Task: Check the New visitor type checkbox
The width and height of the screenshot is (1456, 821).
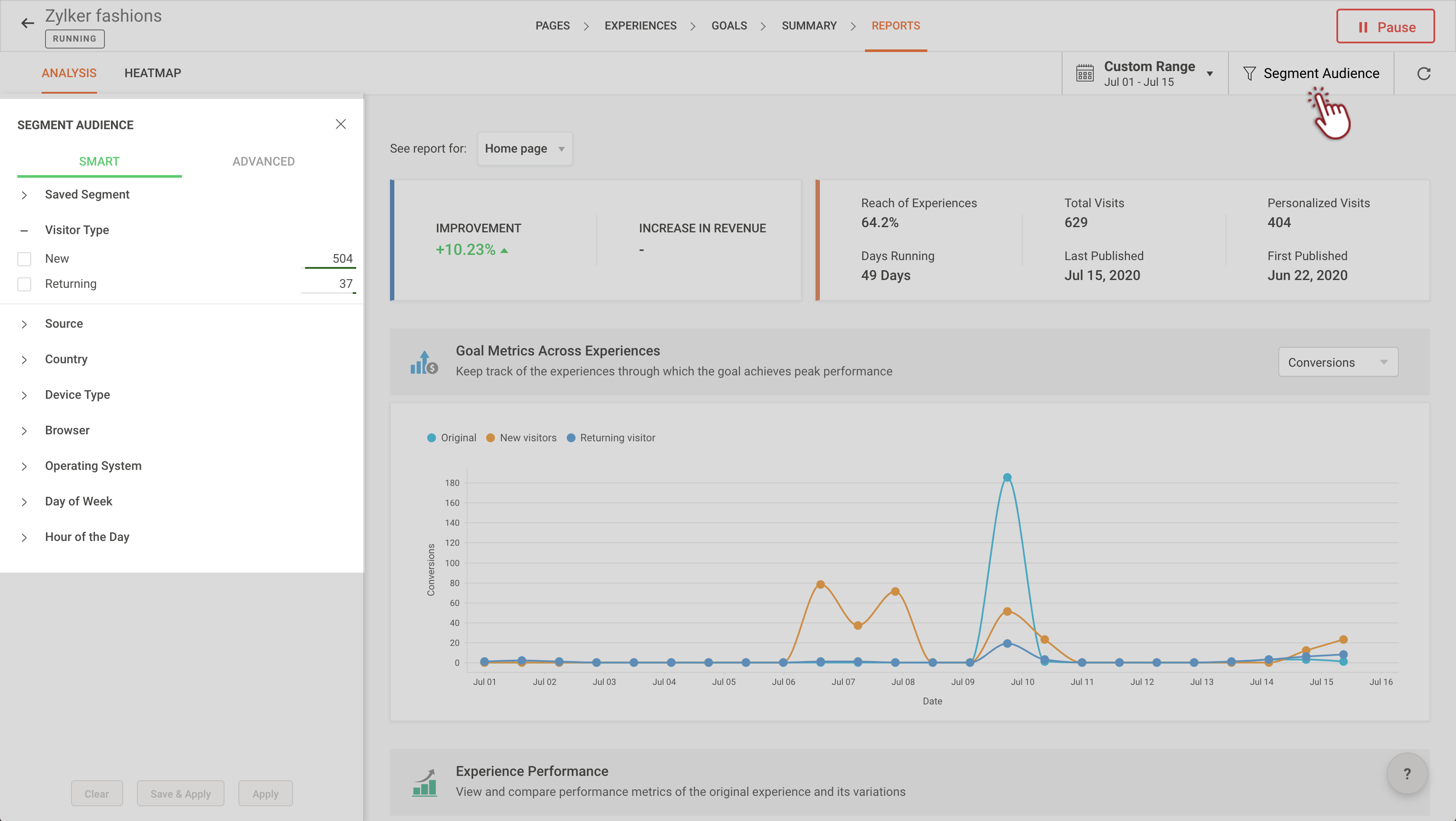Action: tap(24, 259)
